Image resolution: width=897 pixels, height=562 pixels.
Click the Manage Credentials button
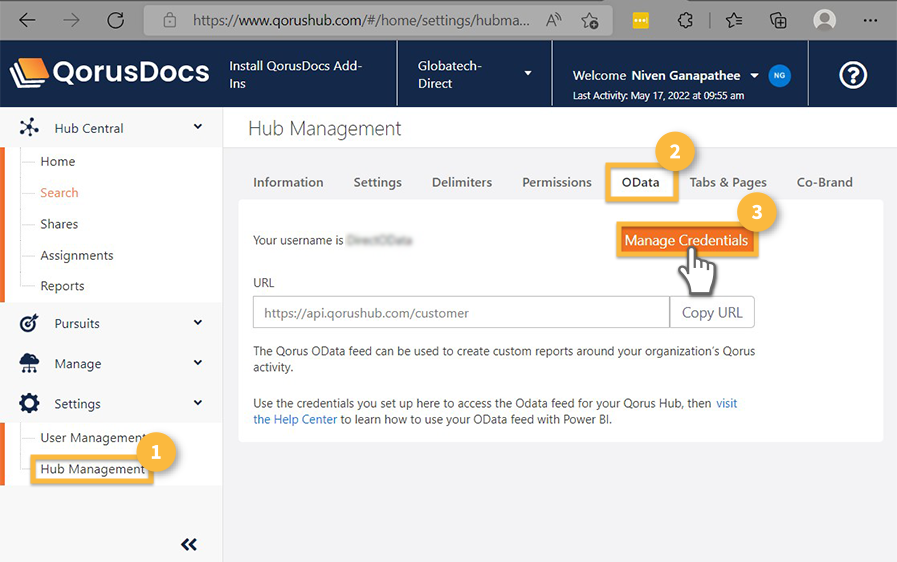pyautogui.click(x=686, y=240)
